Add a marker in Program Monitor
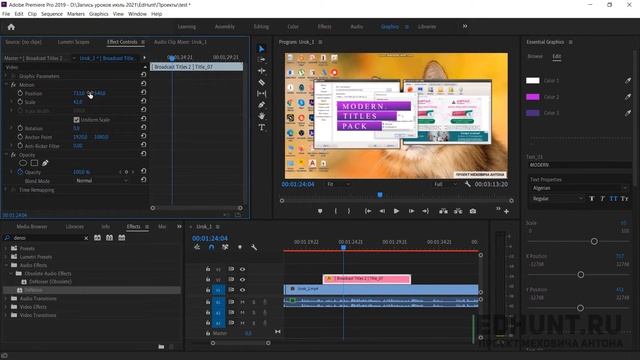Image resolution: width=640 pixels, height=360 pixels. [320, 211]
